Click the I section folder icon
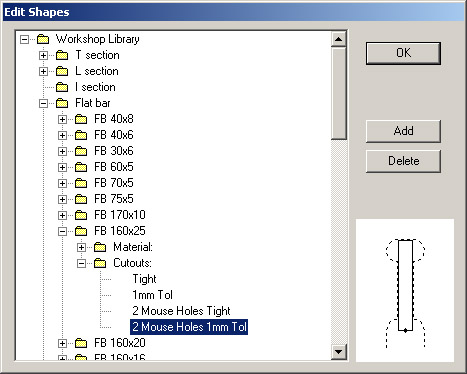The height and width of the screenshot is (374, 467). tap(62, 87)
